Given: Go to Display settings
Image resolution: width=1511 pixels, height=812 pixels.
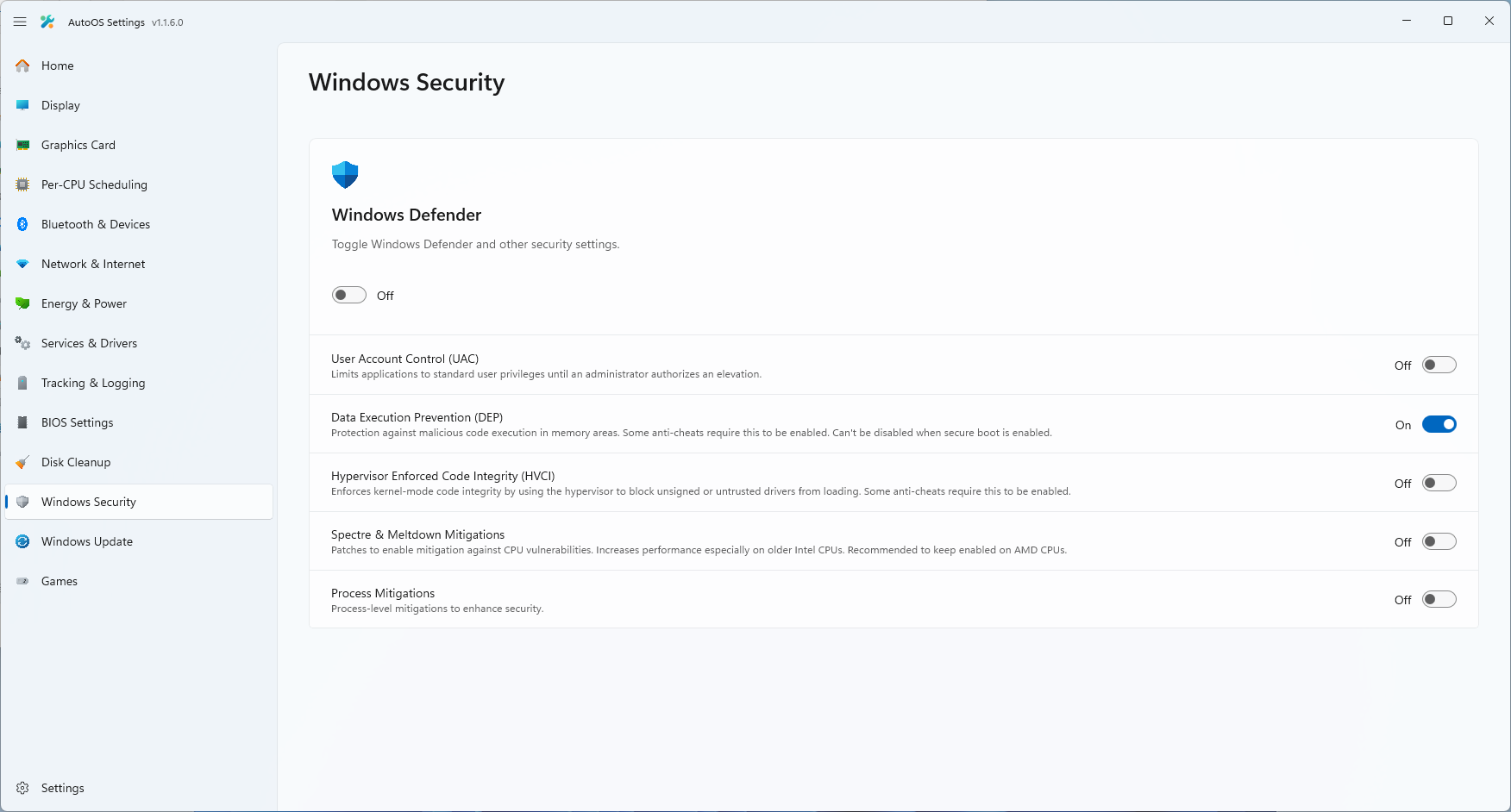Looking at the screenshot, I should (x=139, y=105).
